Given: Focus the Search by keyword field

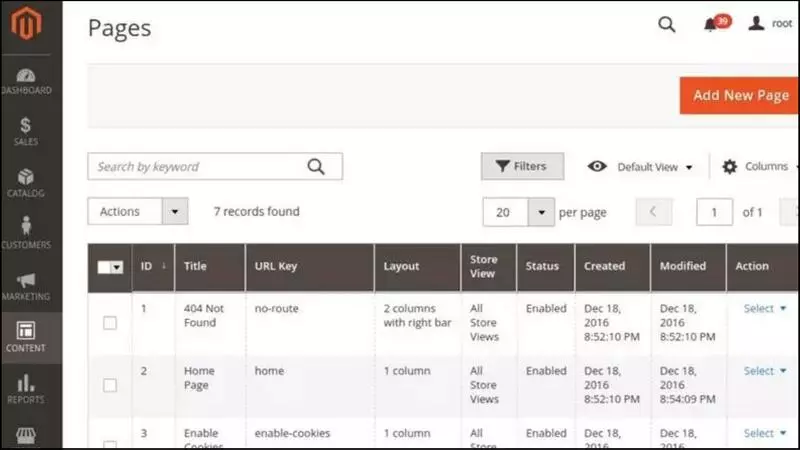Looking at the screenshot, I should coord(215,166).
